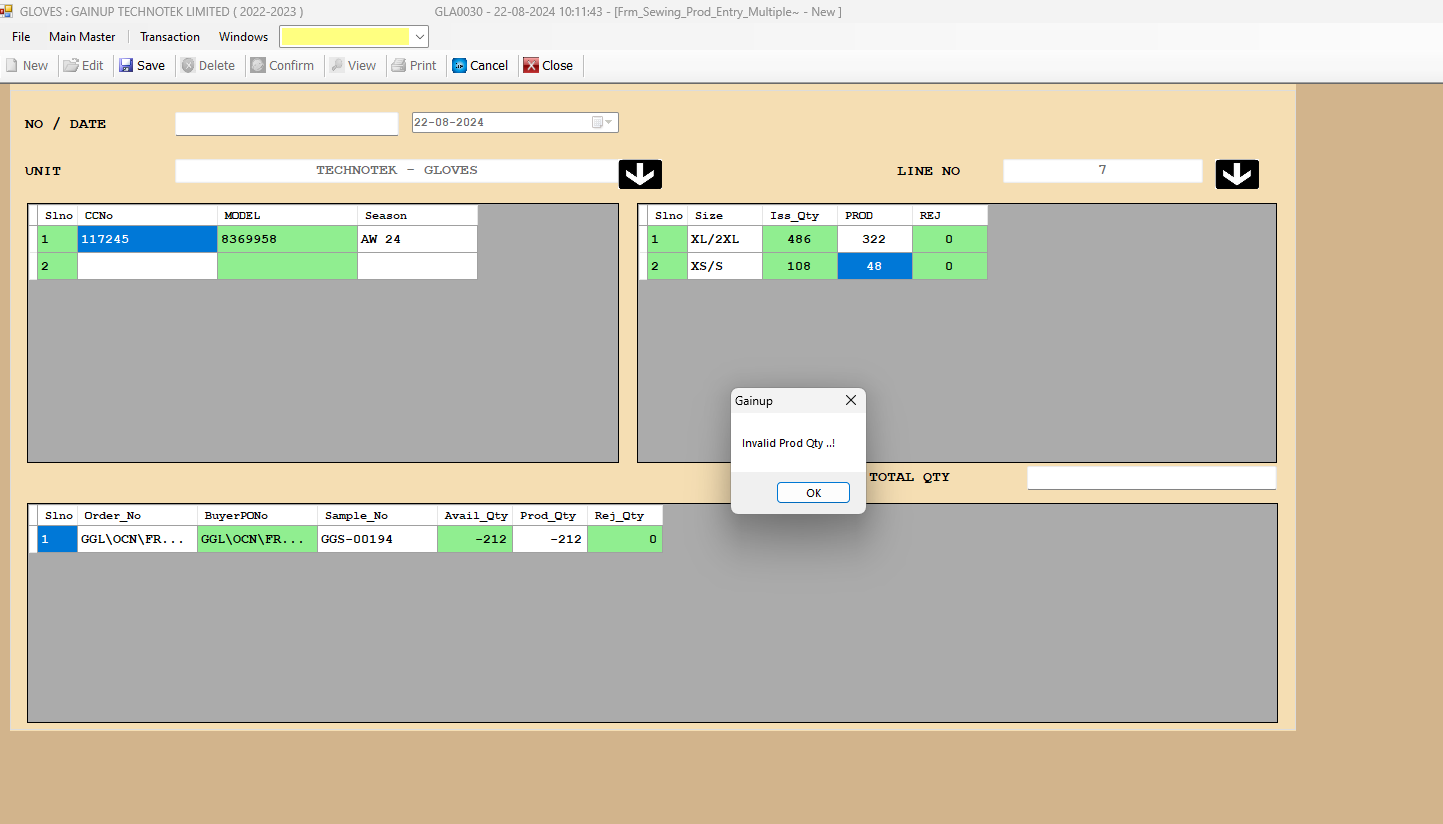Image resolution: width=1443 pixels, height=824 pixels.
Task: Open the Main Master menu
Action: point(82,37)
